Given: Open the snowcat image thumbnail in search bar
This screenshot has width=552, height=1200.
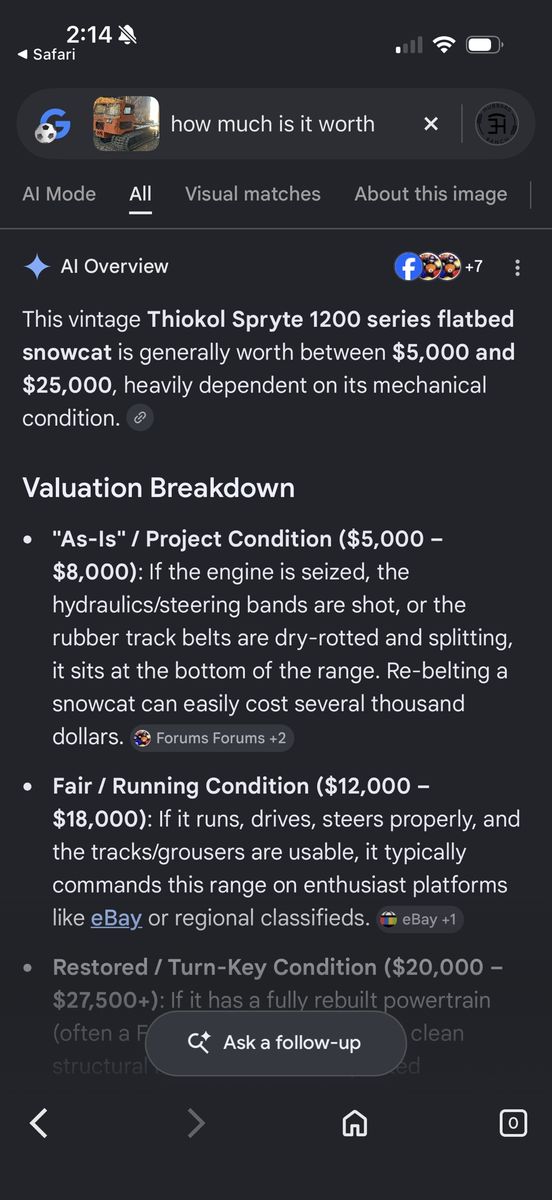Looking at the screenshot, I should (x=126, y=124).
